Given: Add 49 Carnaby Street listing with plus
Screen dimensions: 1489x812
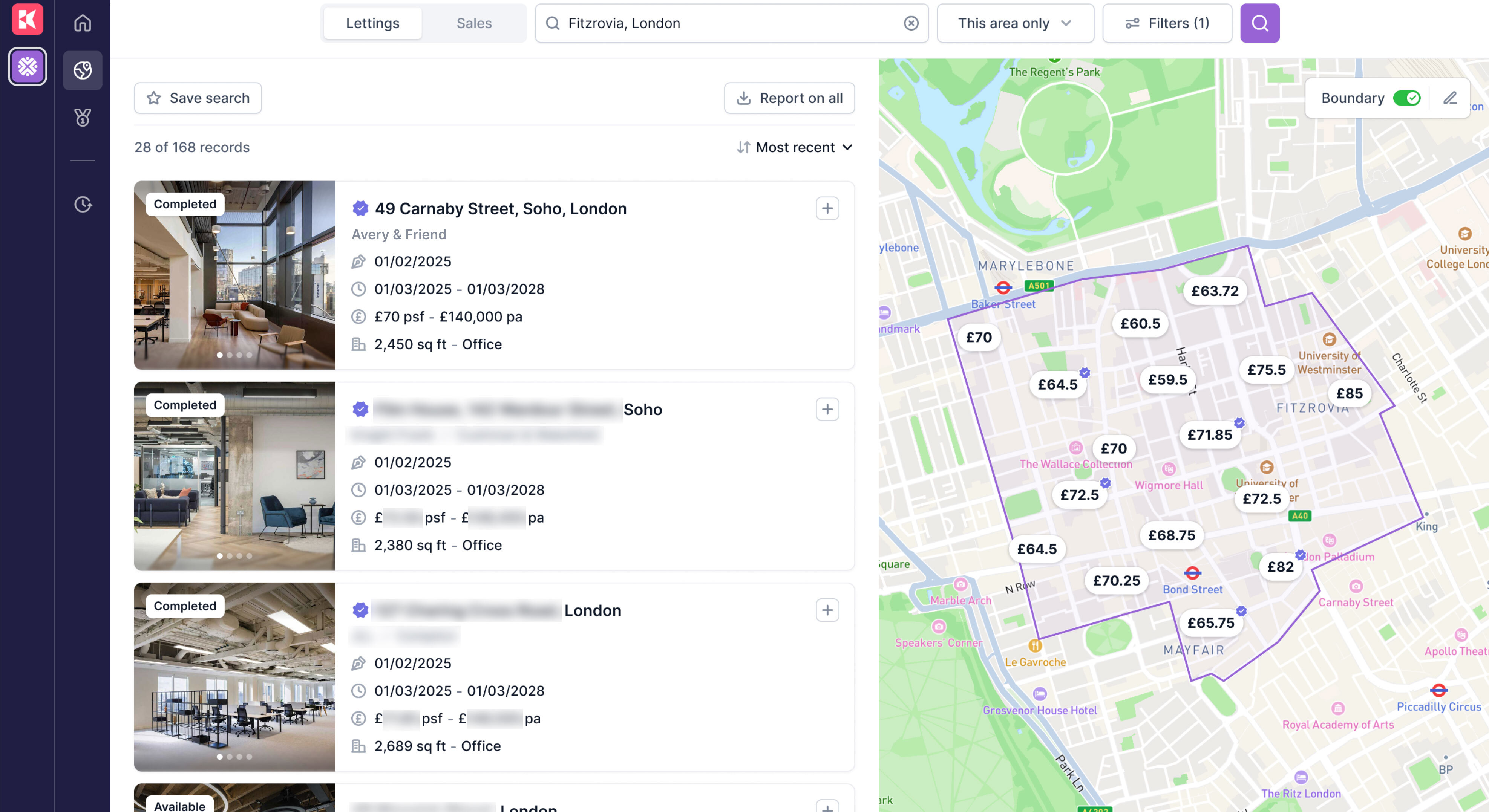Looking at the screenshot, I should click(x=827, y=208).
